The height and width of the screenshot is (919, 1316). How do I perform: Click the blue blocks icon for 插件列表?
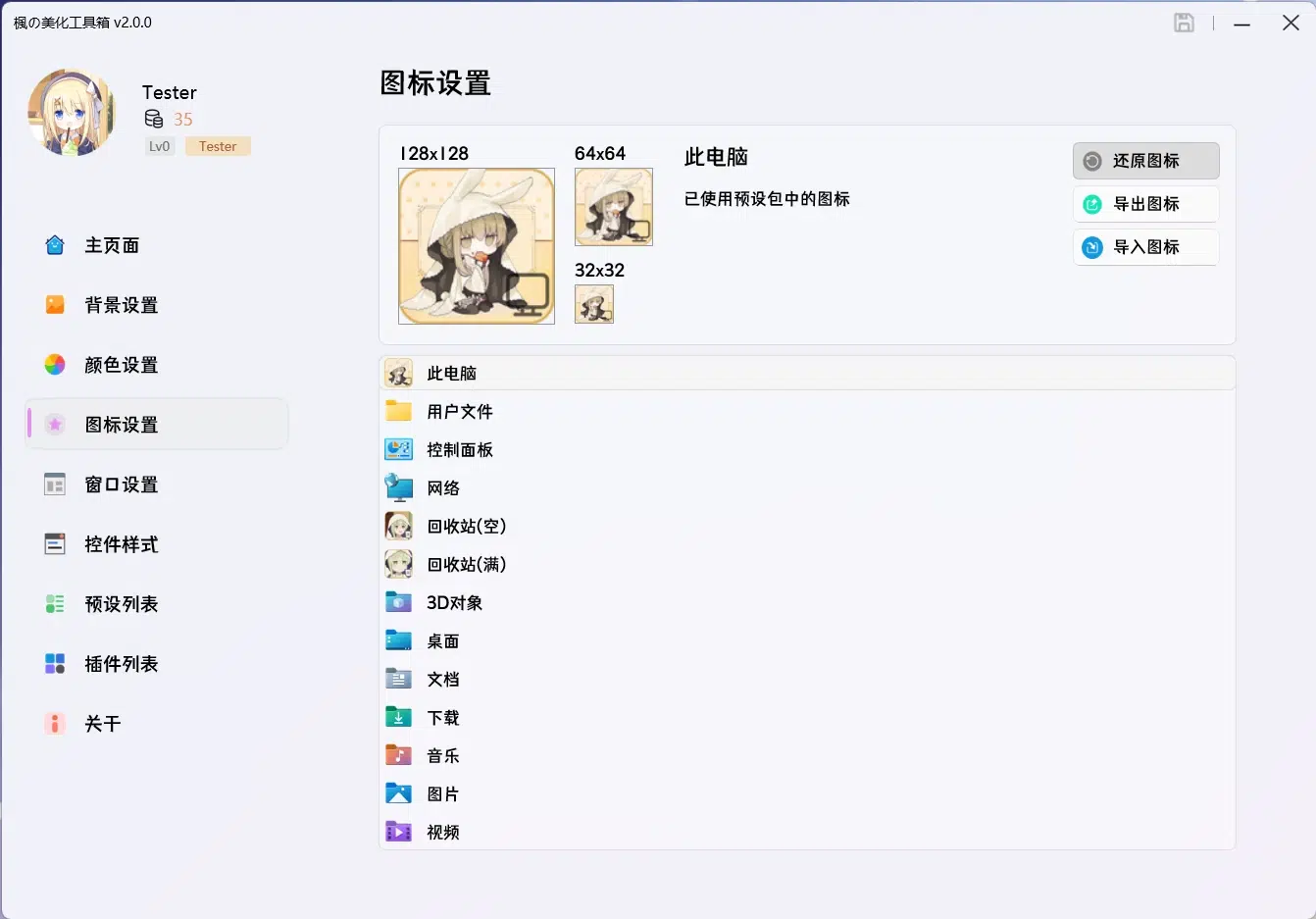coord(55,664)
